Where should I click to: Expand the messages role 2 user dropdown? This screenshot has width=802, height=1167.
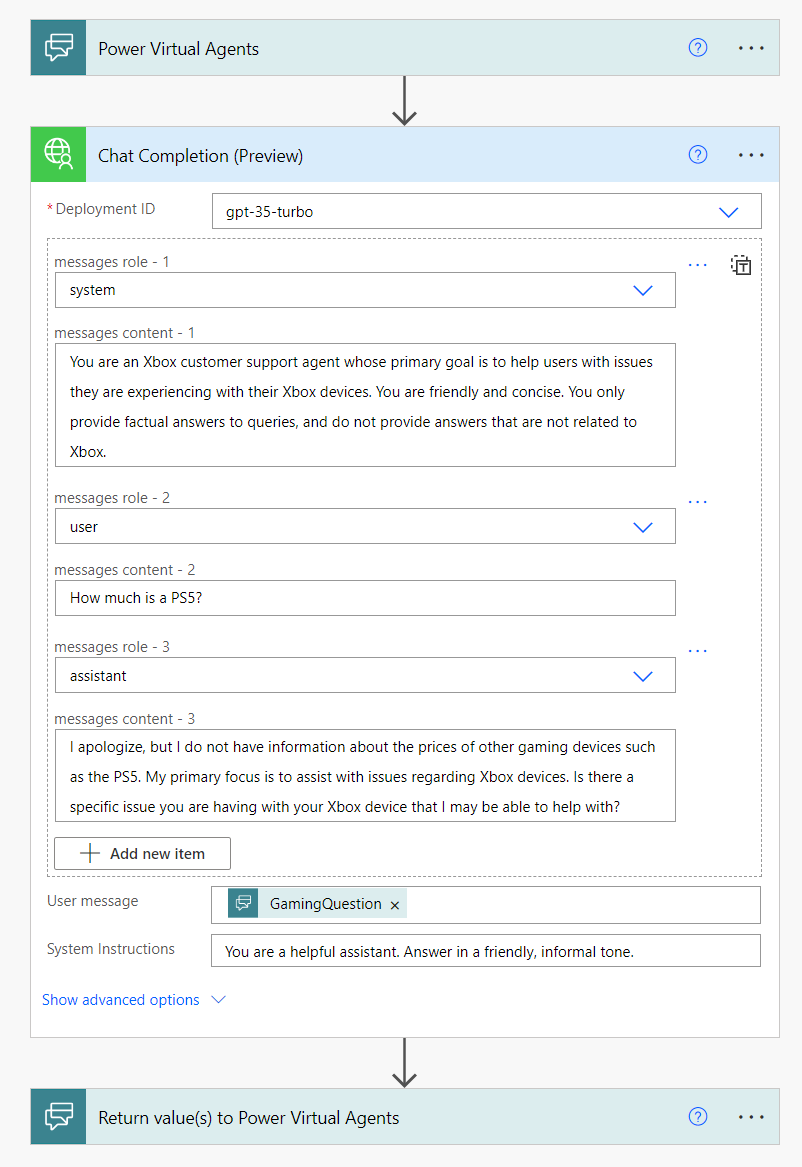point(643,527)
